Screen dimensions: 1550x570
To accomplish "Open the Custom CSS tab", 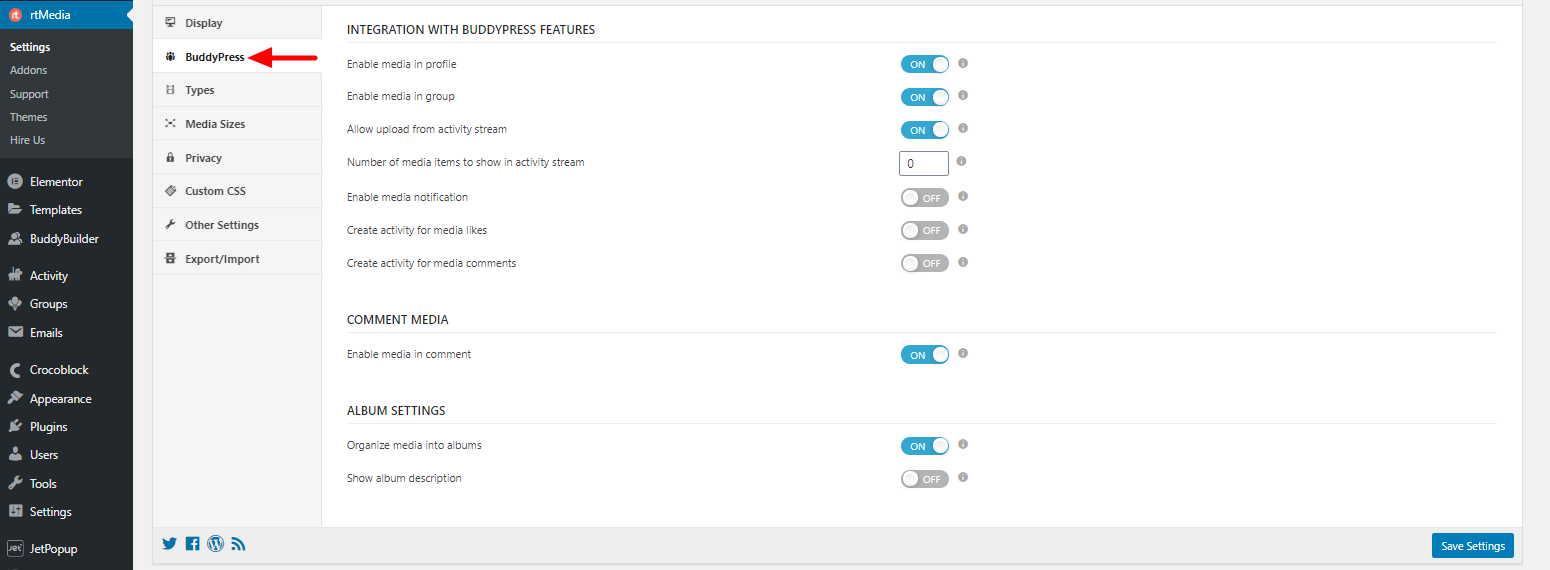I will coord(215,191).
